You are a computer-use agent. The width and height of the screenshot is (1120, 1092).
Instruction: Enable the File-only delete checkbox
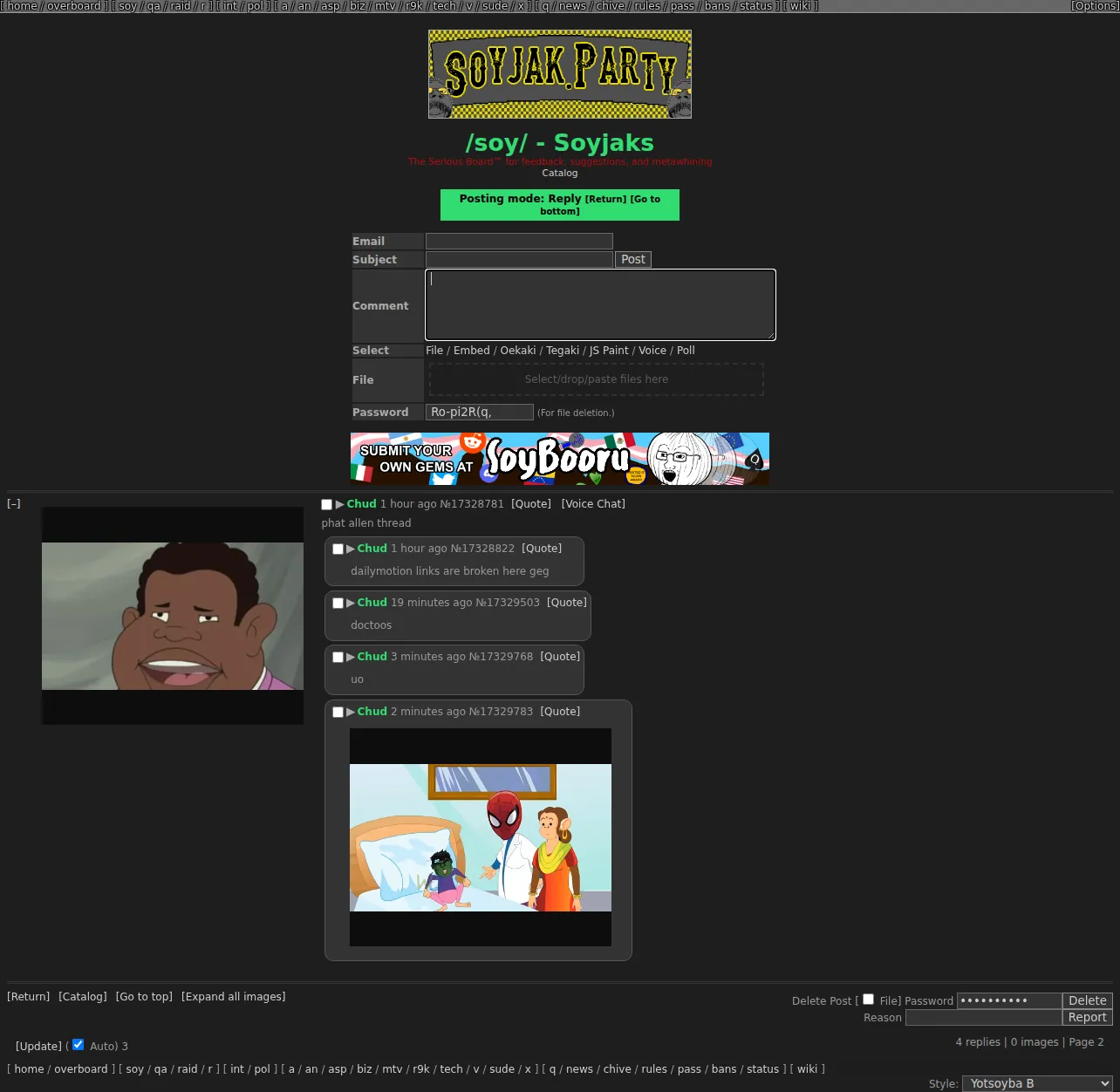pyautogui.click(x=869, y=1000)
